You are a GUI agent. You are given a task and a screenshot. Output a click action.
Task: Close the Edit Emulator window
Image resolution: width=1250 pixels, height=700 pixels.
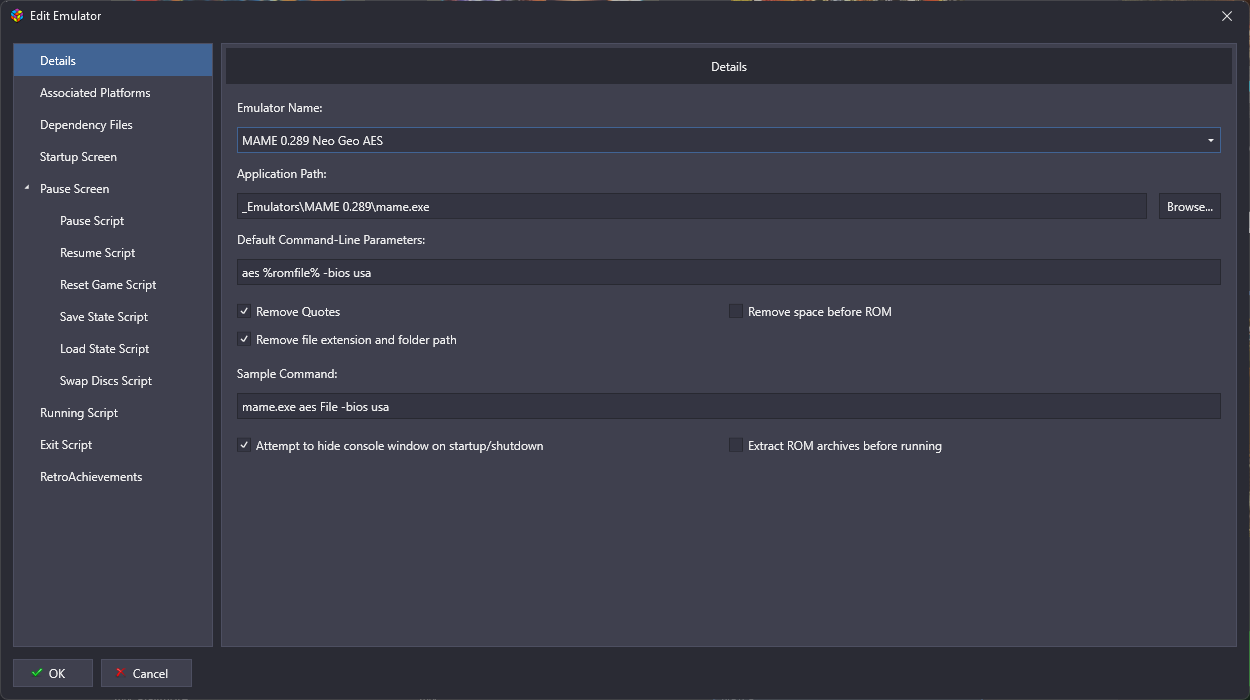1227,16
